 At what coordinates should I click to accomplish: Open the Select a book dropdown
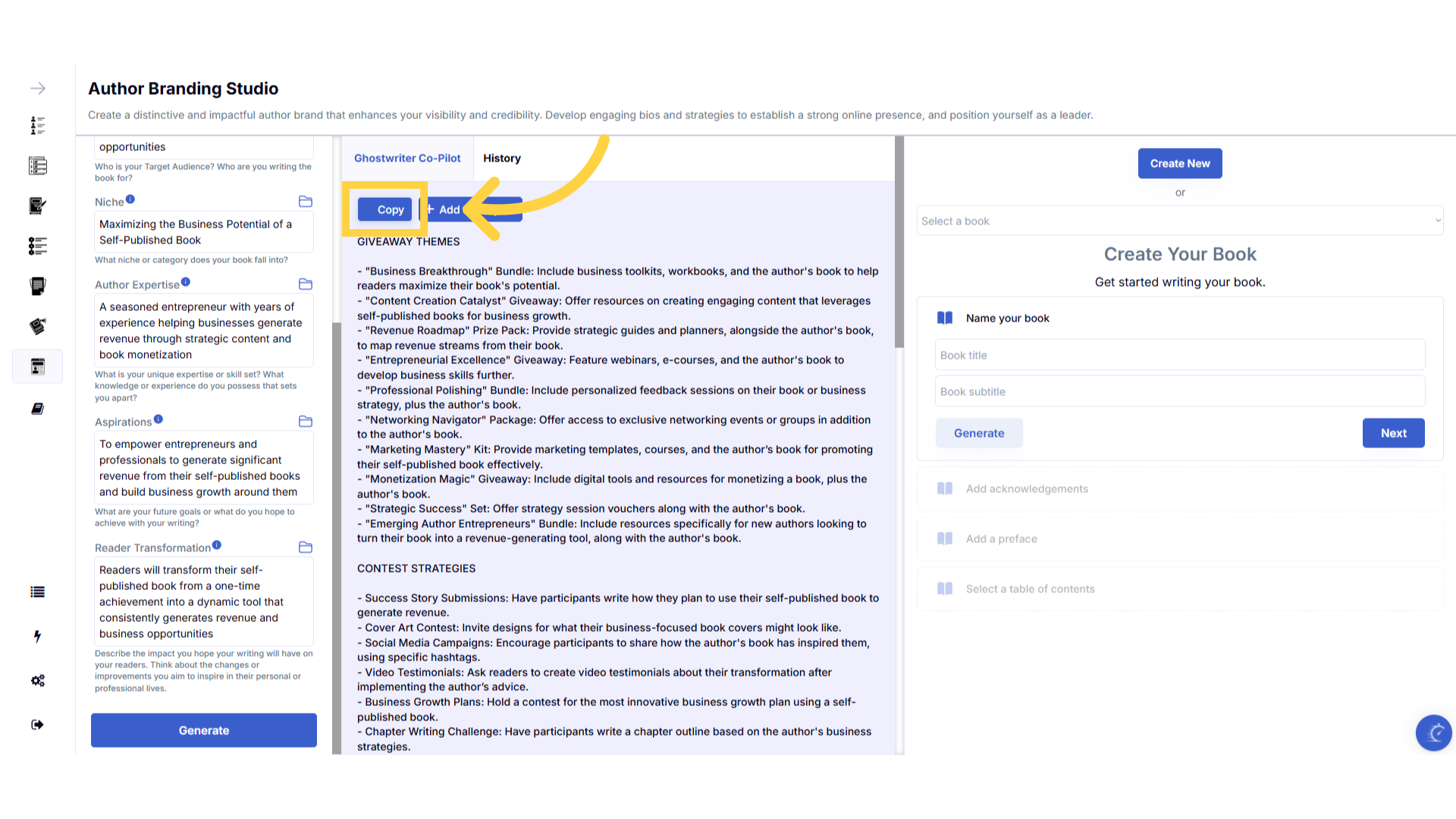click(x=1179, y=221)
